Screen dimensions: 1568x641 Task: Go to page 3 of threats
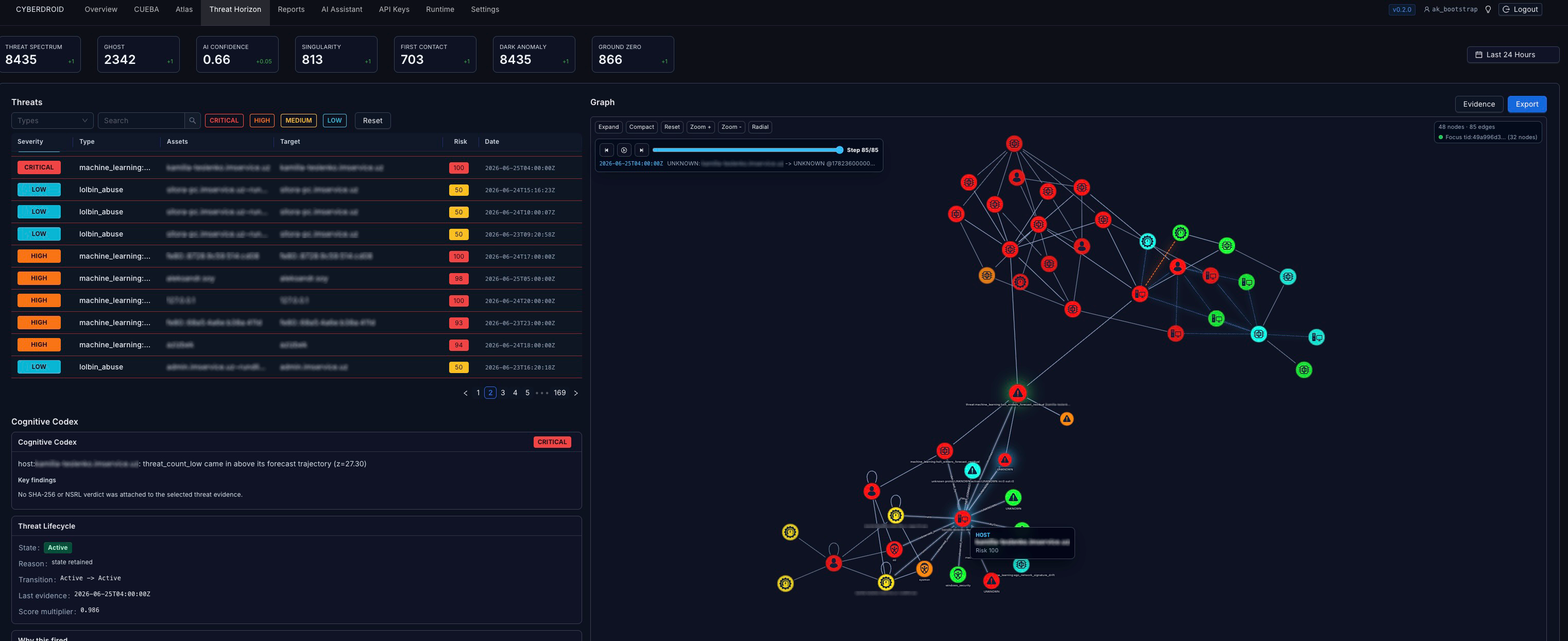pyautogui.click(x=503, y=393)
